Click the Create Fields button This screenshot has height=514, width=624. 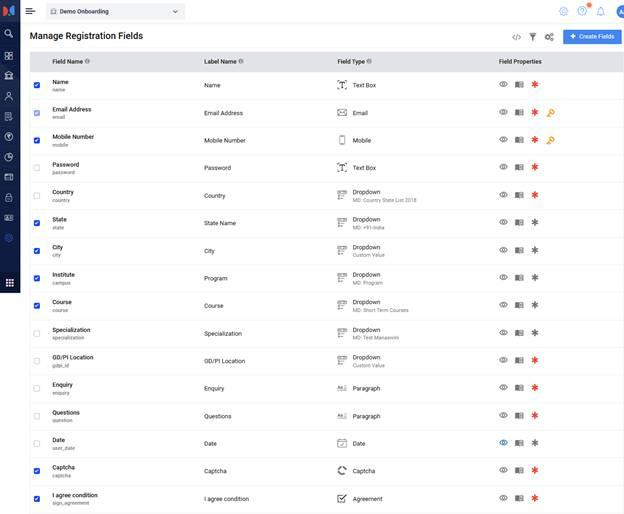(x=592, y=37)
